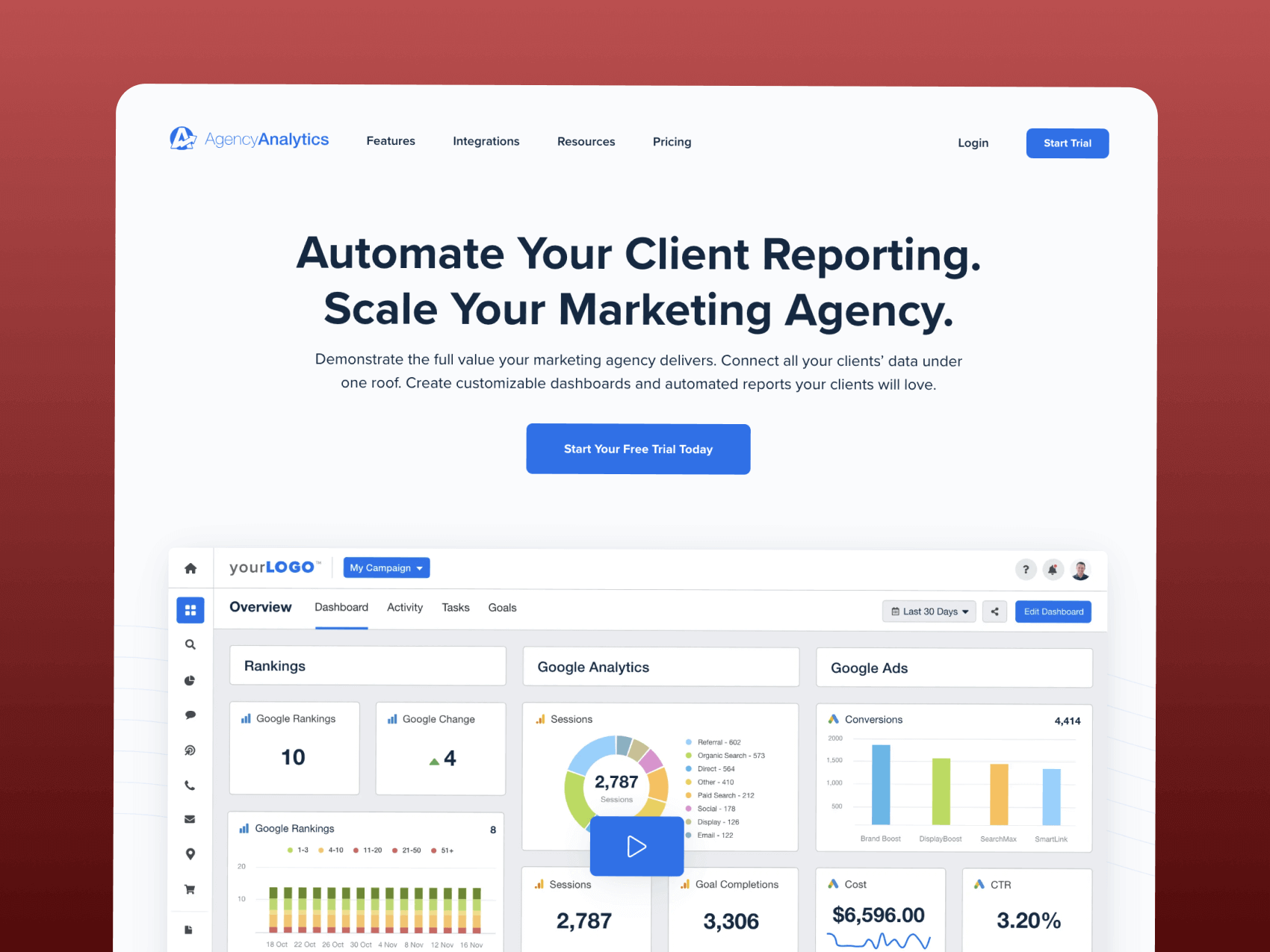The image size is (1270, 952).
Task: Click the share icon button
Action: coord(994,612)
